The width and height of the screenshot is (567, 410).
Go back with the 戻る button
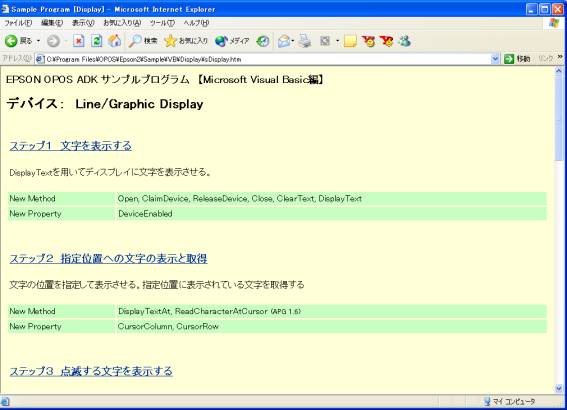(x=18, y=41)
